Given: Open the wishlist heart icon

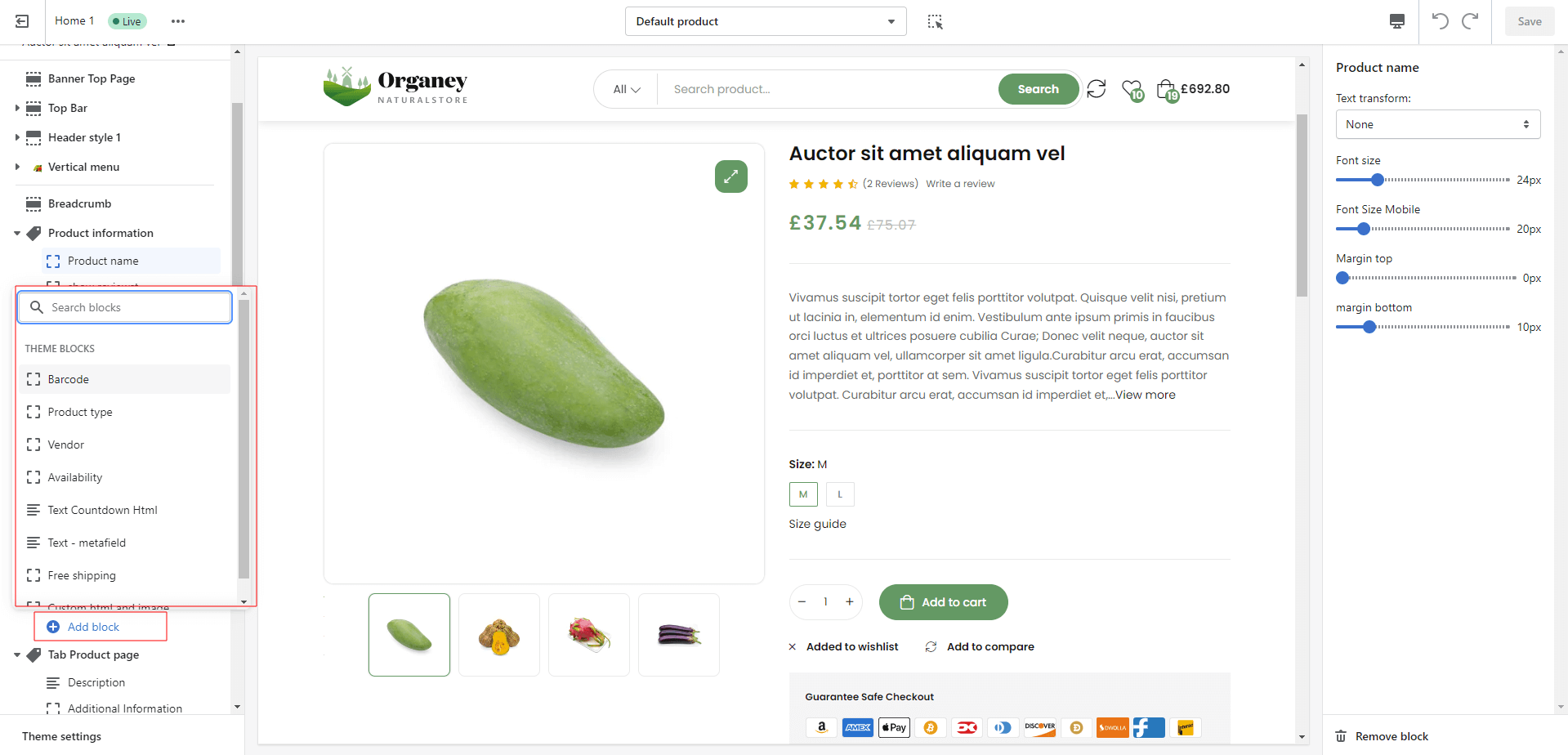Looking at the screenshot, I should coord(1132,88).
